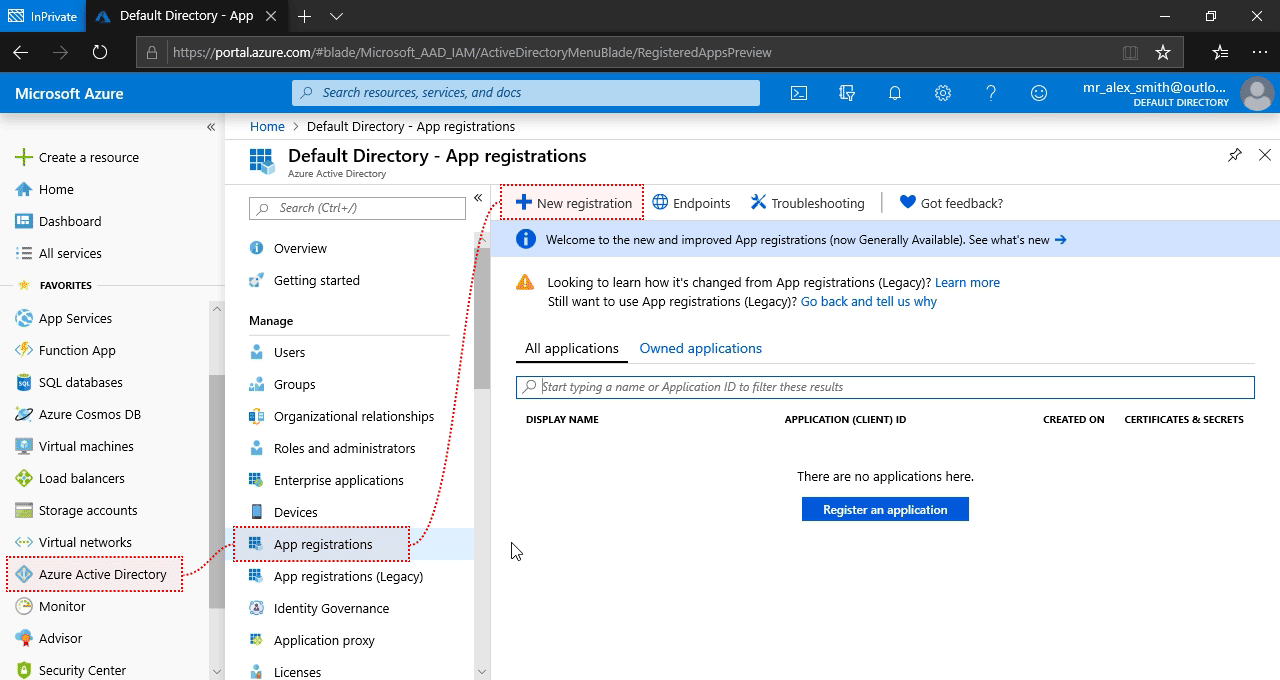This screenshot has width=1280, height=680.
Task: Click the application name filter field
Action: tap(885, 387)
